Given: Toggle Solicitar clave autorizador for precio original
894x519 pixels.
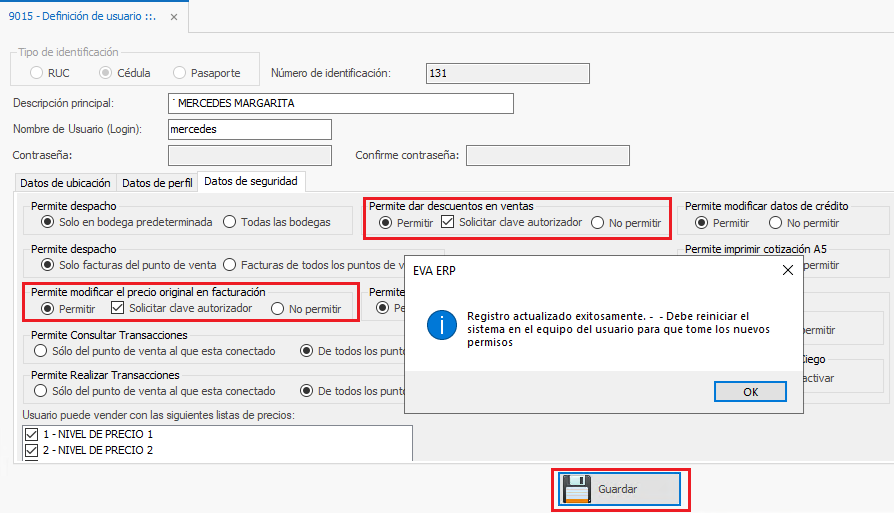Looking at the screenshot, I should pyautogui.click(x=120, y=309).
